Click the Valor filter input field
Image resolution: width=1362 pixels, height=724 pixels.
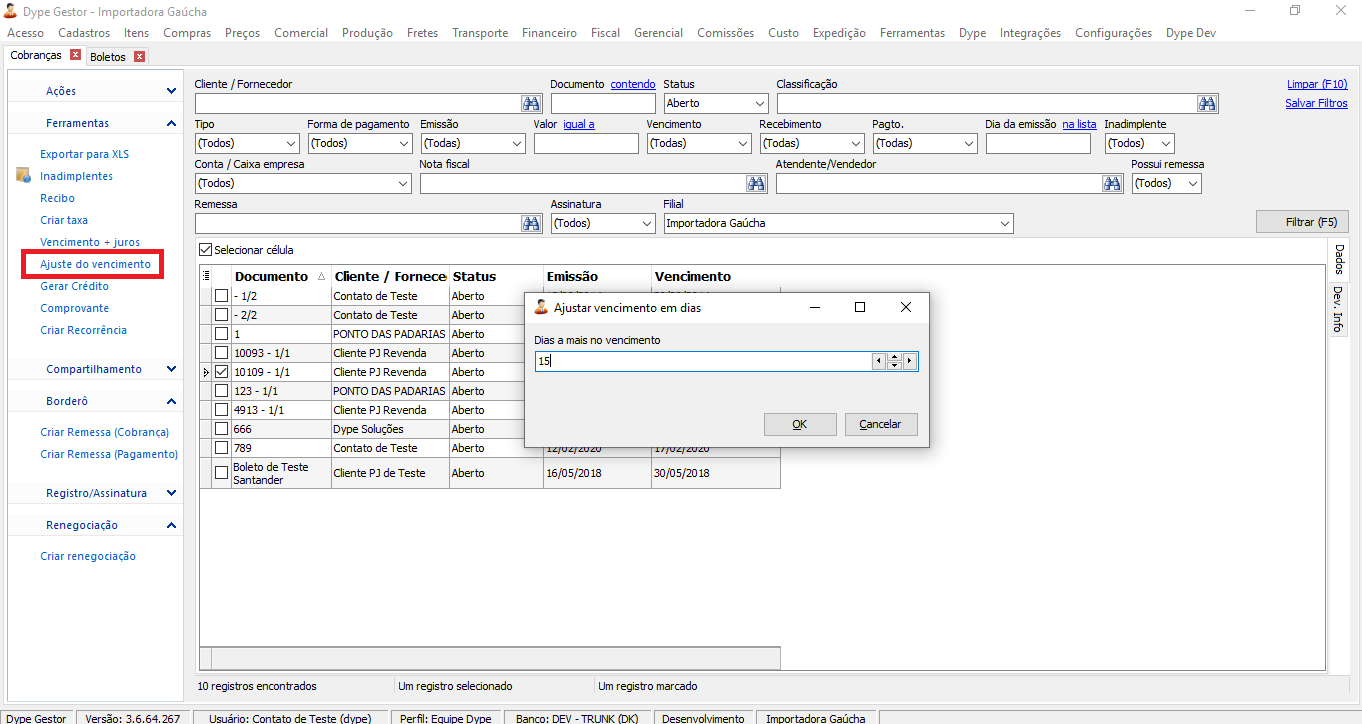point(586,143)
